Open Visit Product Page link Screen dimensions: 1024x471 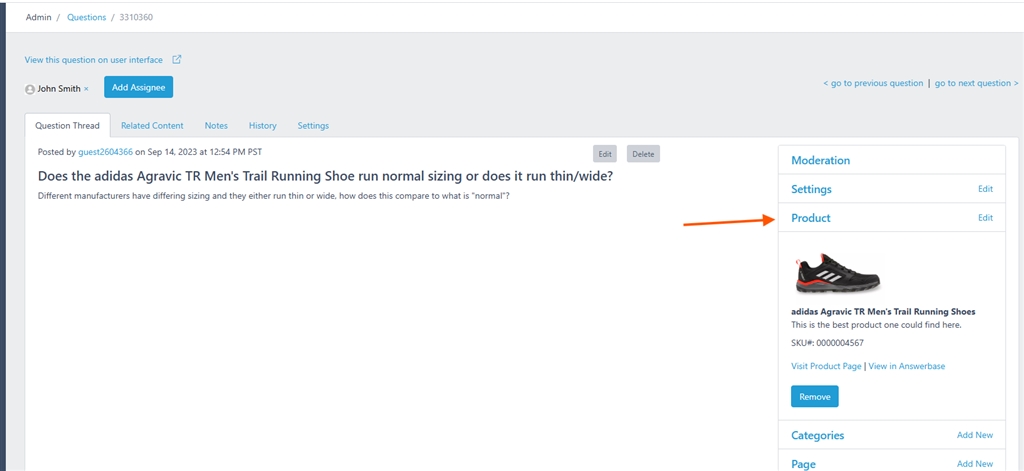tap(826, 366)
